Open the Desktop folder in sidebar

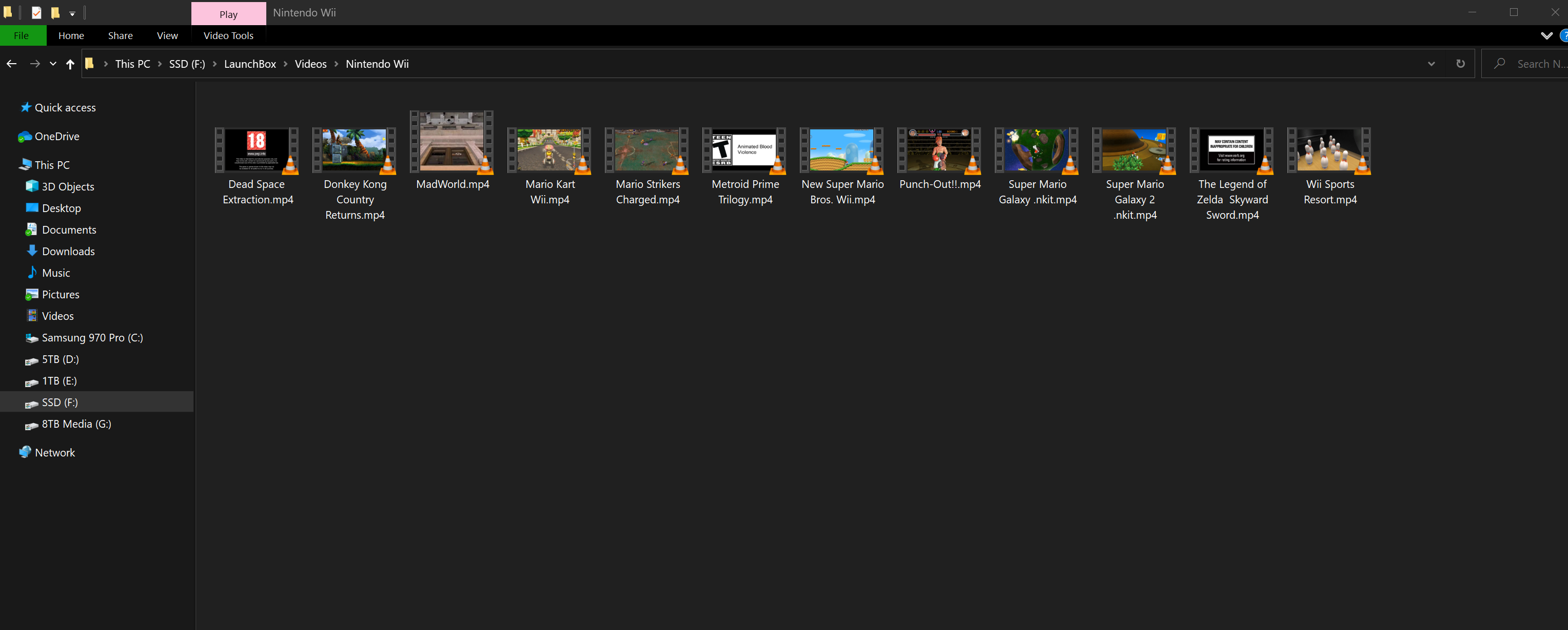pyautogui.click(x=53, y=208)
